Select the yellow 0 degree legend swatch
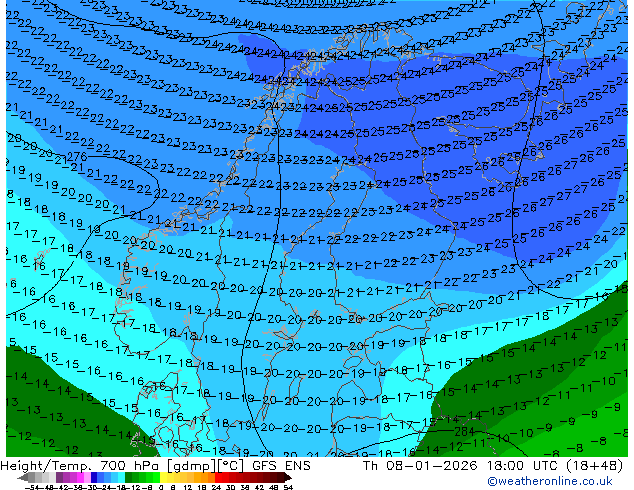Viewport: 634px width, 490px height. (x=164, y=477)
